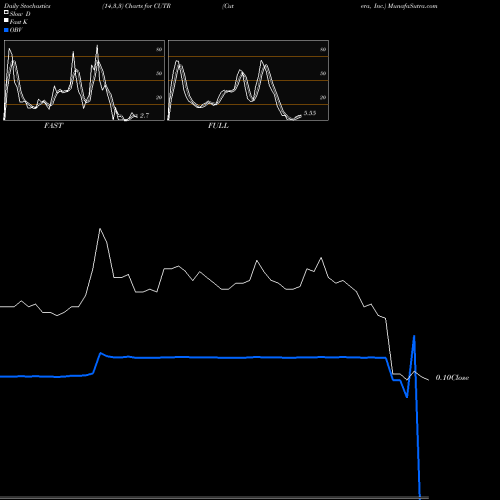This screenshot has height=500, width=500.
Task: Click the 50 level label in FULL chart
Action: tap(323, 73)
